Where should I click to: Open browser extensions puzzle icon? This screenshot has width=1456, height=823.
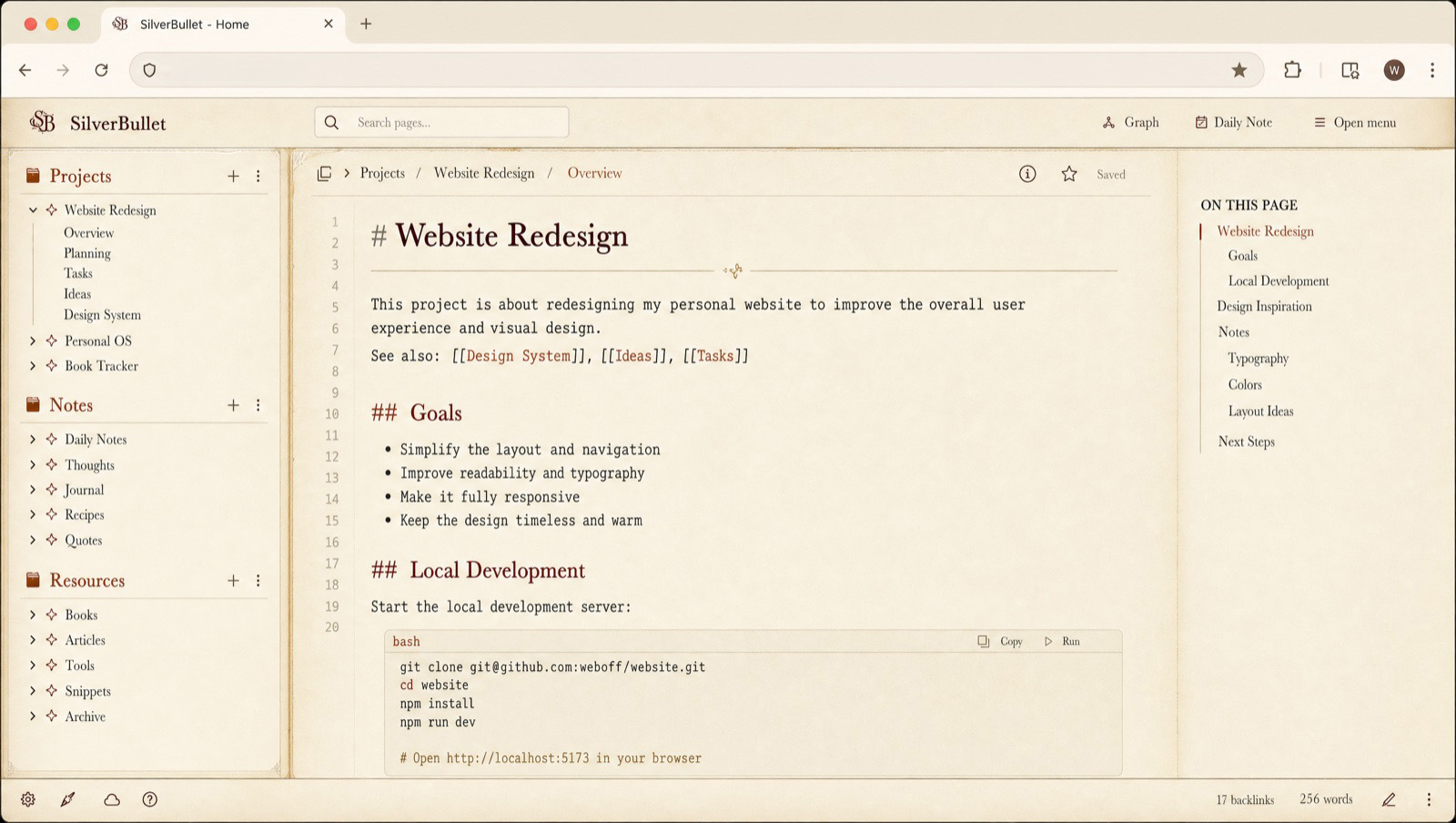pyautogui.click(x=1292, y=70)
